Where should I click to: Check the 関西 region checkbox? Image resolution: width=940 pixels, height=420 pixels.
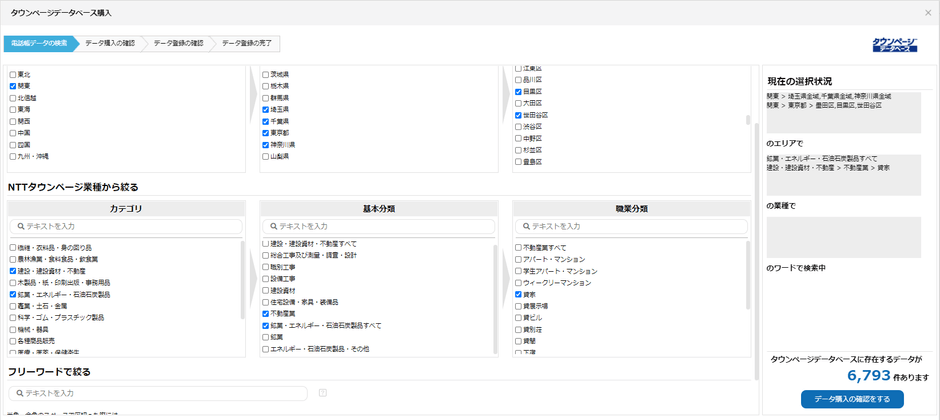13,121
